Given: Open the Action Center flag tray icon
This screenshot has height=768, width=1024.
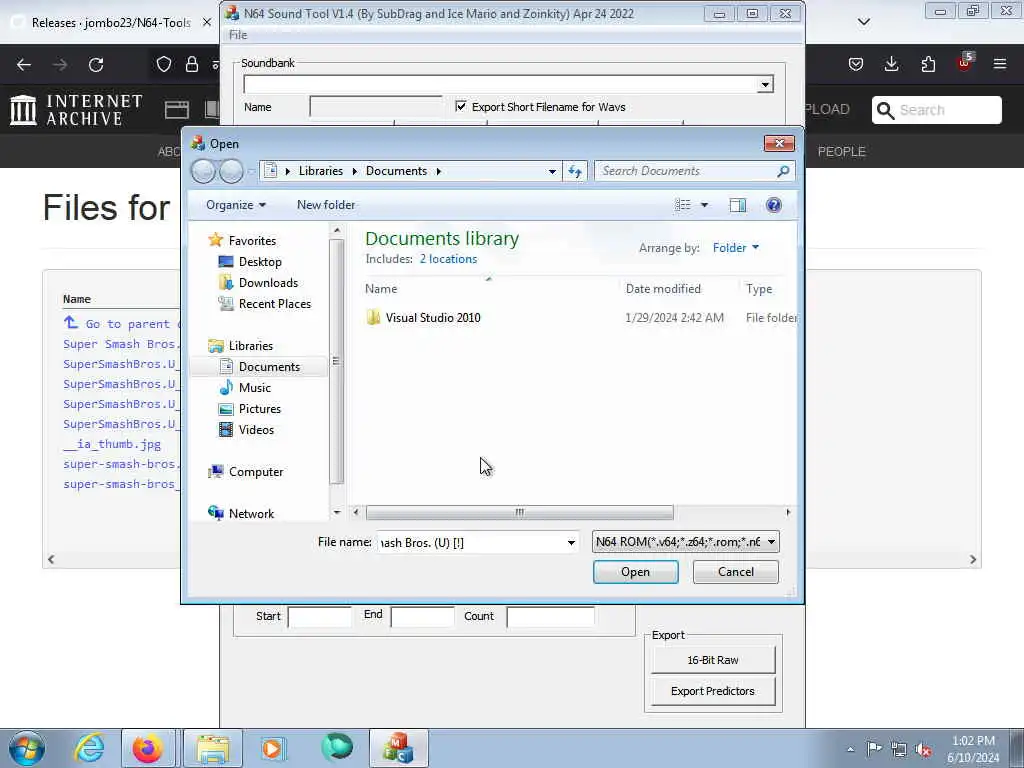Looking at the screenshot, I should [x=874, y=749].
